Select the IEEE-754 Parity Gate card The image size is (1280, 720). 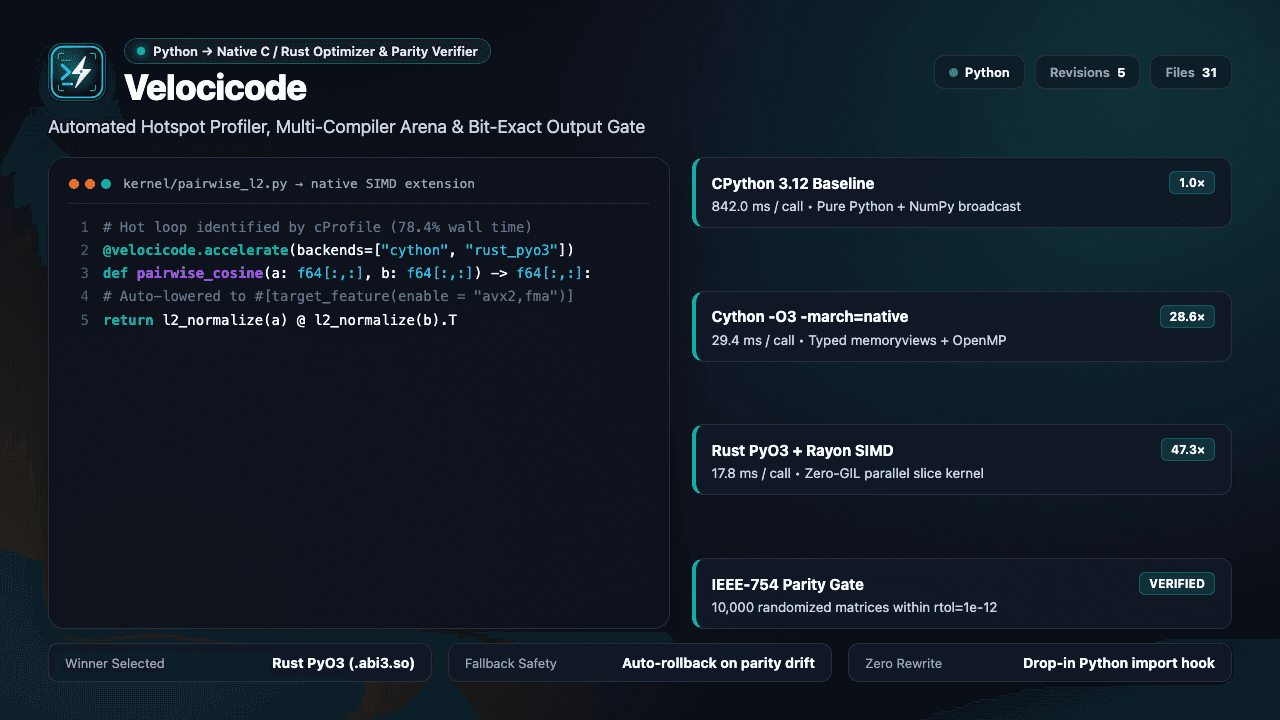(x=961, y=594)
